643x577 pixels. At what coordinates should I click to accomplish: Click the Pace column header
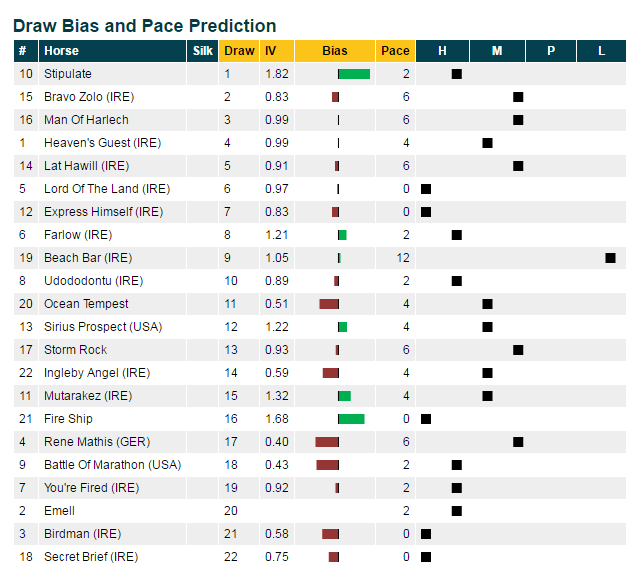[395, 51]
